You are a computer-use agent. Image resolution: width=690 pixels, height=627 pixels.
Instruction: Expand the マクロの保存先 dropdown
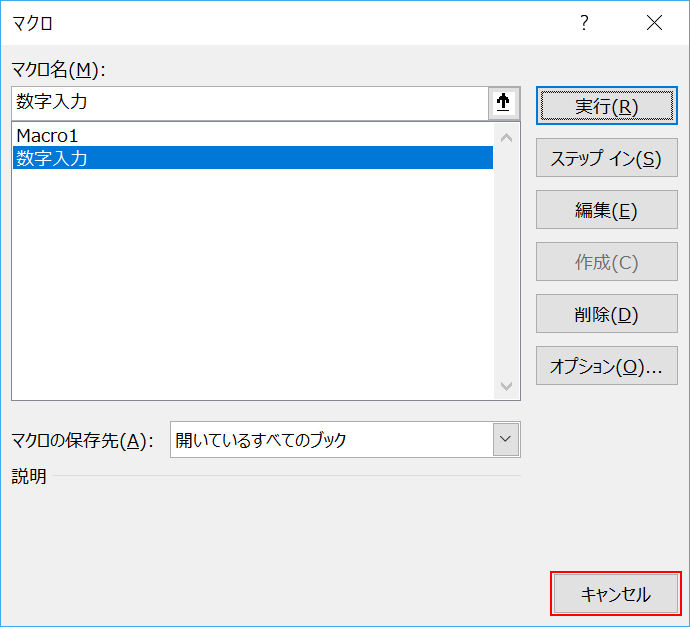[506, 439]
